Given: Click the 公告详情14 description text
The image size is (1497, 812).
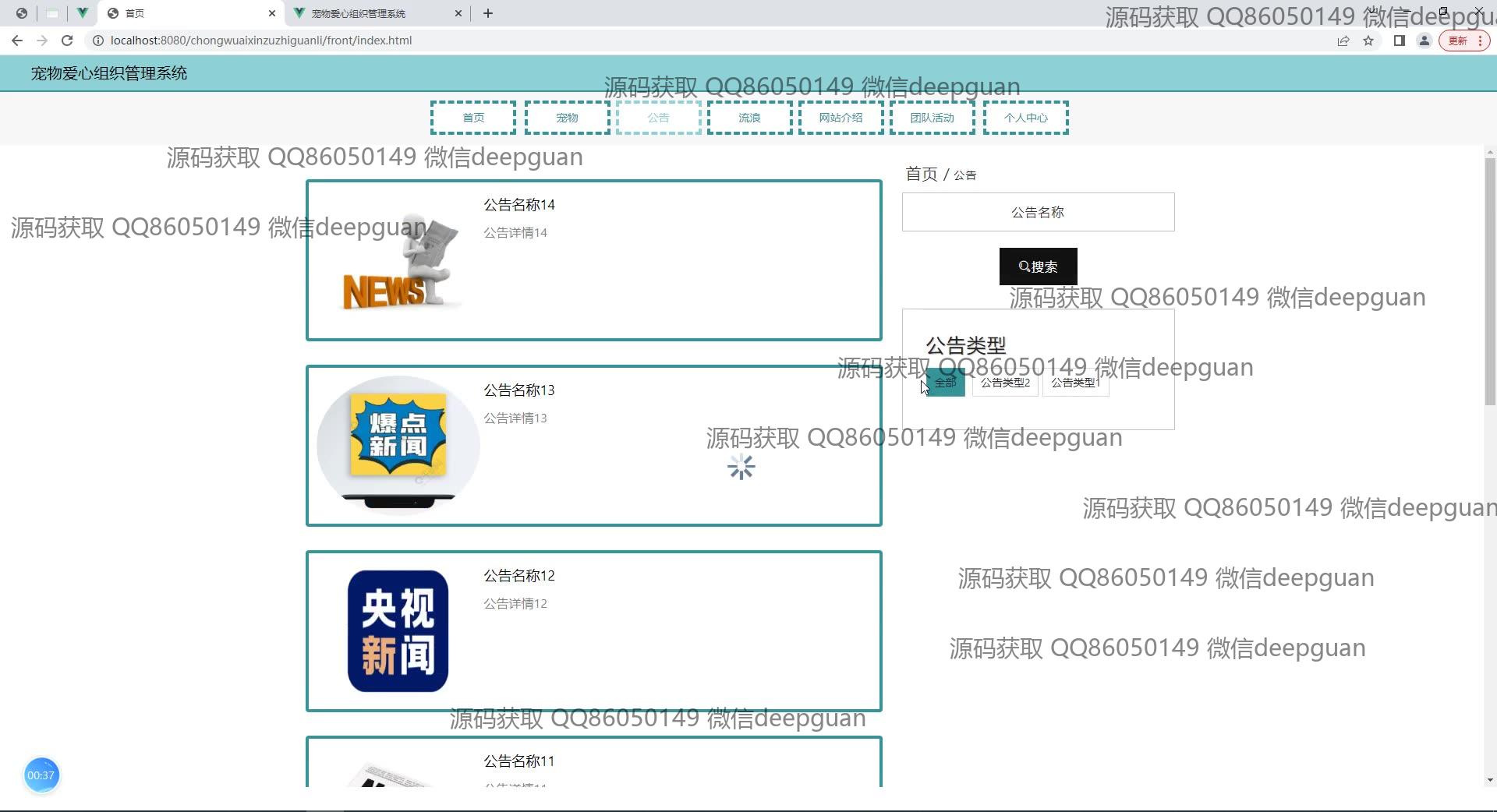Looking at the screenshot, I should point(515,233).
